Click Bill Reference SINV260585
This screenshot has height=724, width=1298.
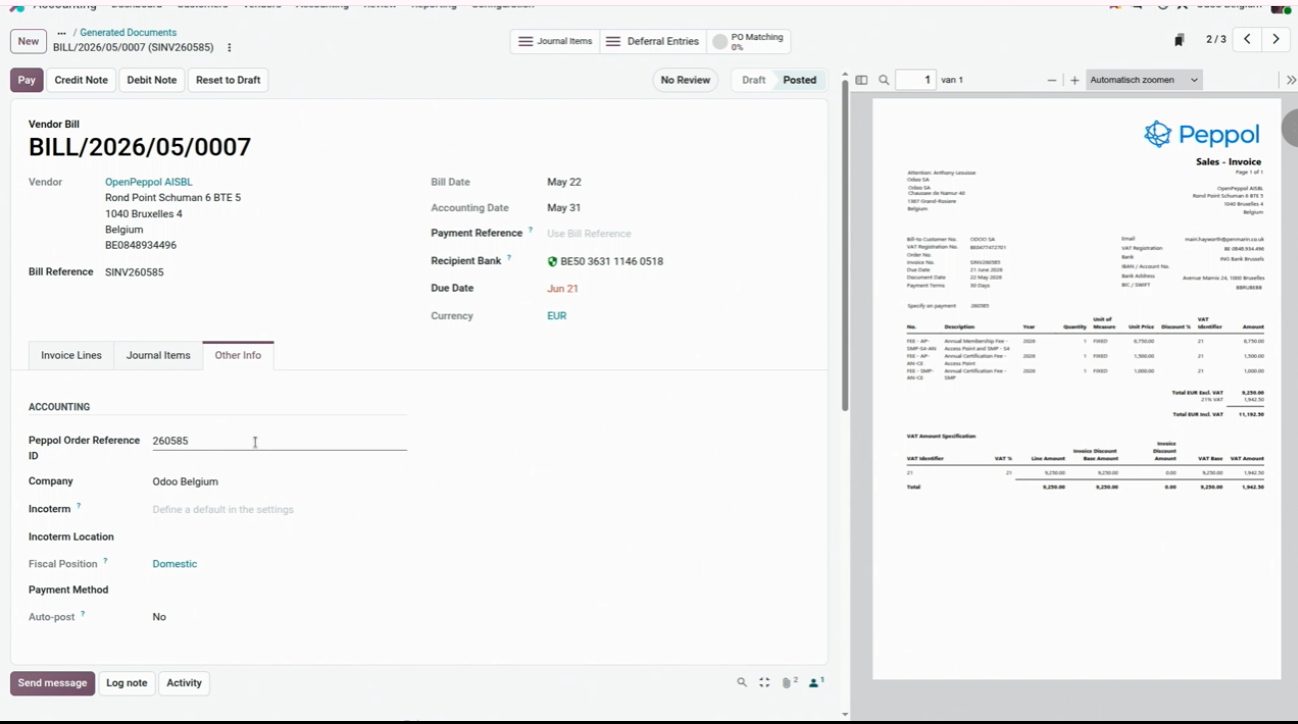tap(134, 272)
